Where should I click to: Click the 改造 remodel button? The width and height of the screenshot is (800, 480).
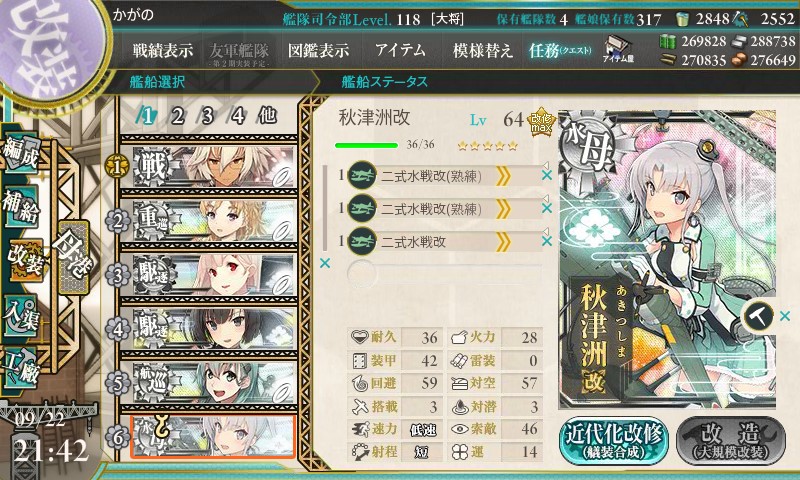pos(731,441)
